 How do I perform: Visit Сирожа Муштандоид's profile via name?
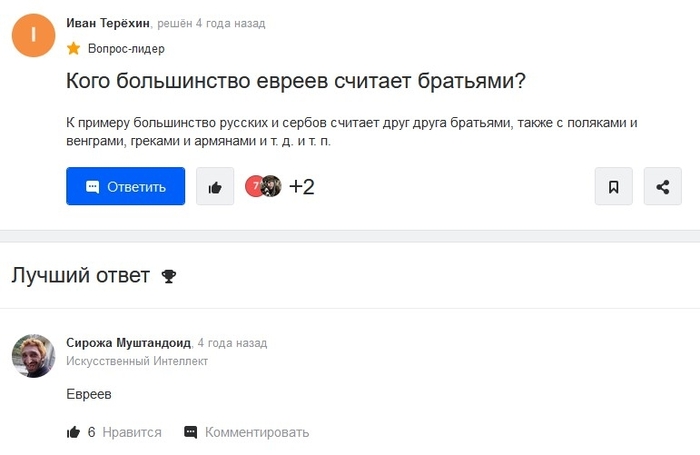[x=128, y=342]
